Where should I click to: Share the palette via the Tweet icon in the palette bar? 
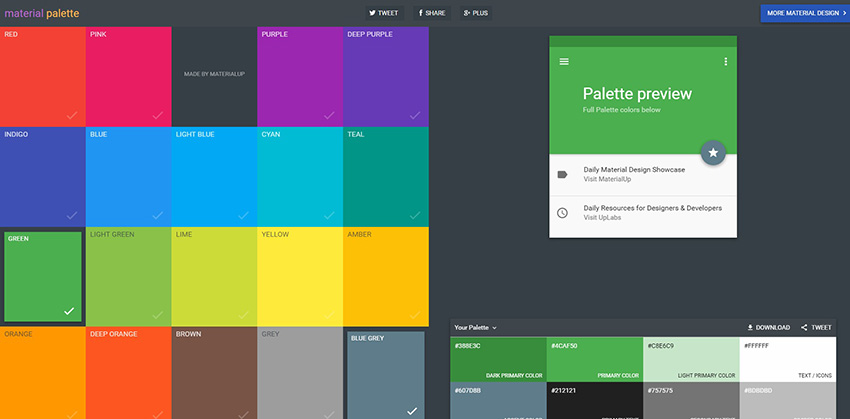click(x=816, y=327)
